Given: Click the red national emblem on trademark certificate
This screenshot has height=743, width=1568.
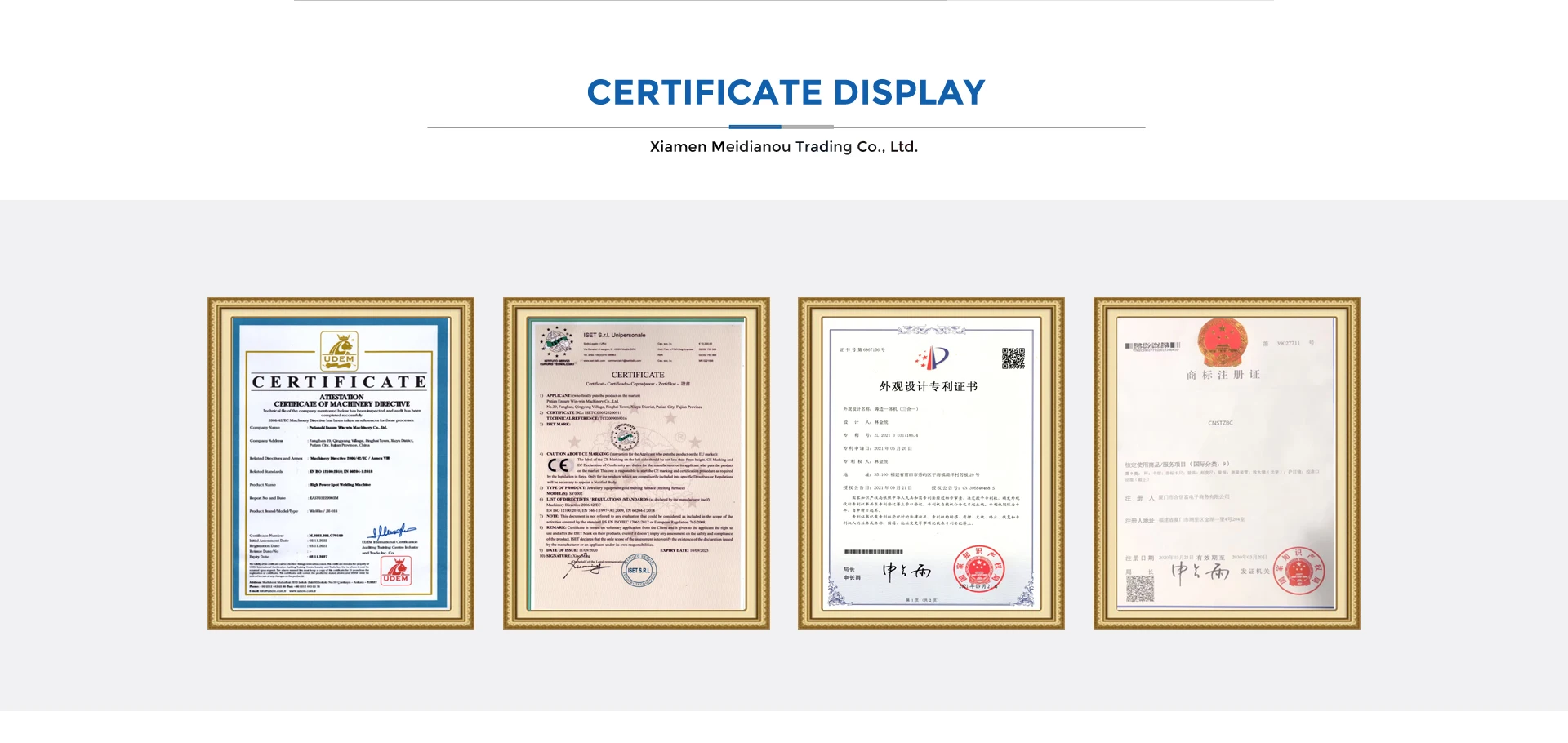Looking at the screenshot, I should click(x=1223, y=343).
